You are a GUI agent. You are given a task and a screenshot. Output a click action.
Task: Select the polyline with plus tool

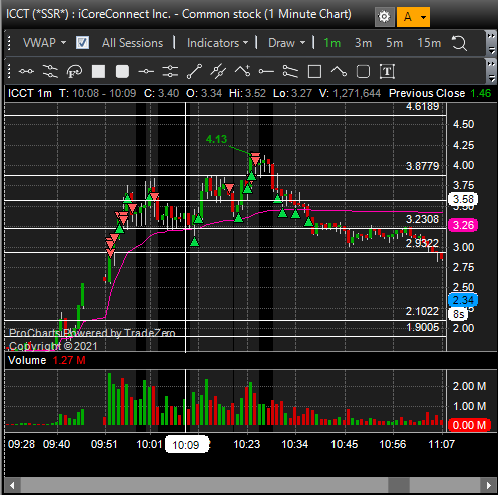click(242, 71)
